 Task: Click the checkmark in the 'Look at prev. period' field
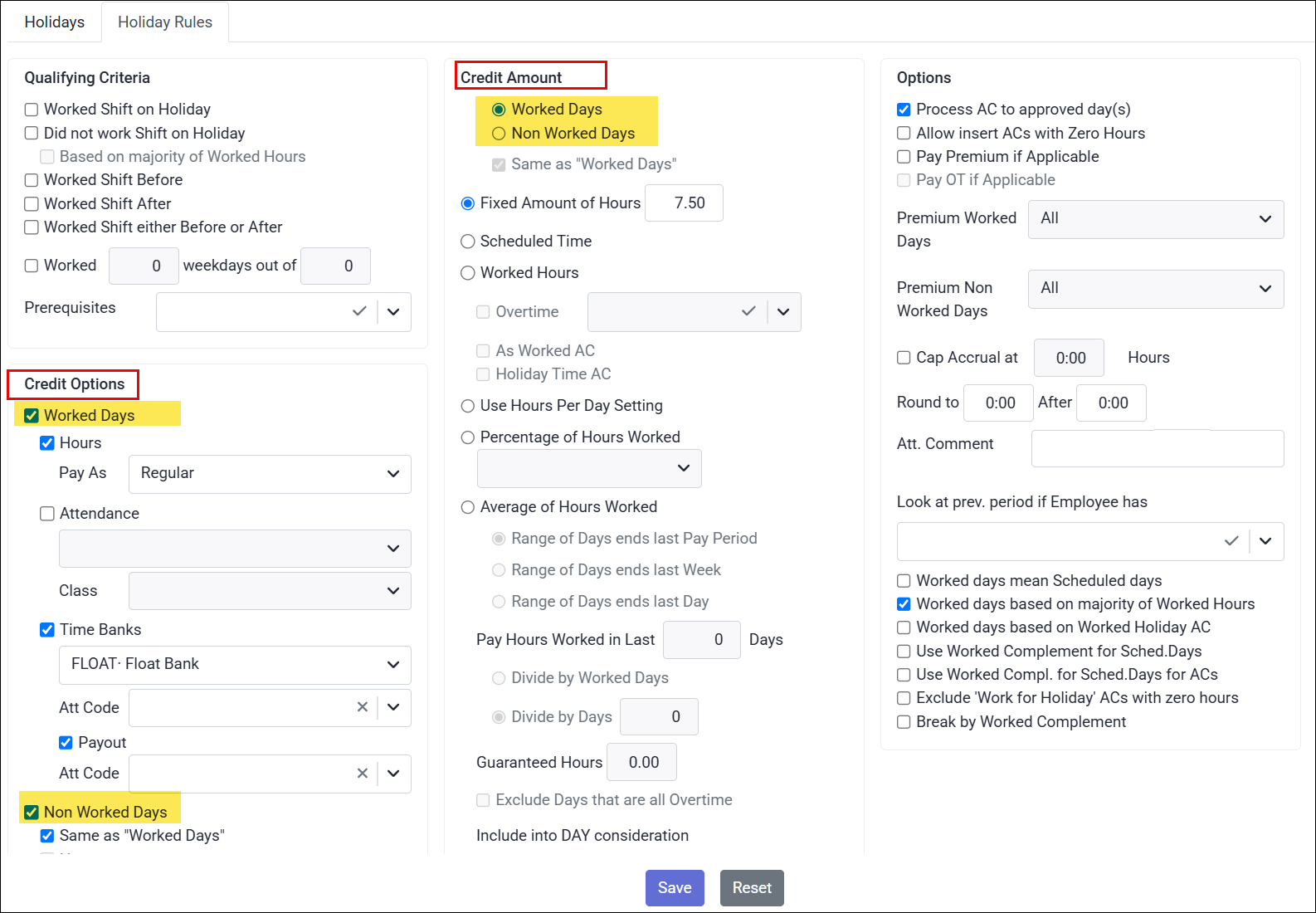click(x=1231, y=541)
